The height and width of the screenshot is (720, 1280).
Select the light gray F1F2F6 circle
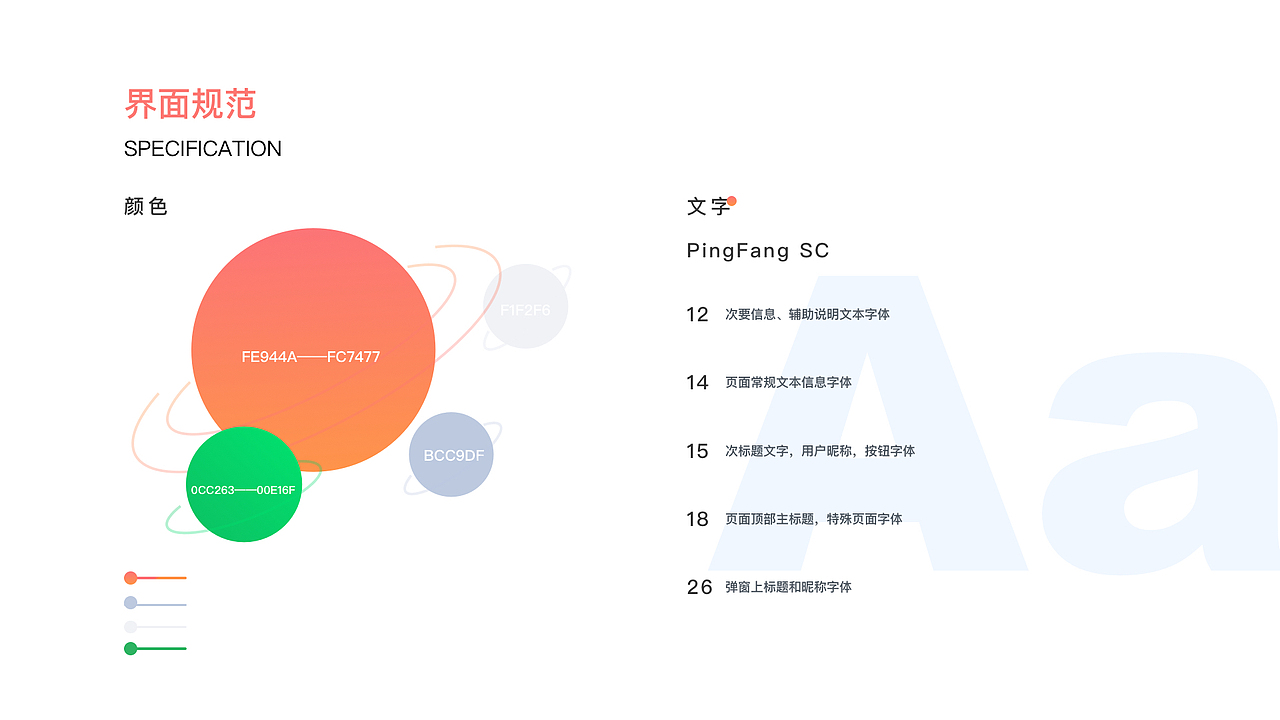coord(525,307)
